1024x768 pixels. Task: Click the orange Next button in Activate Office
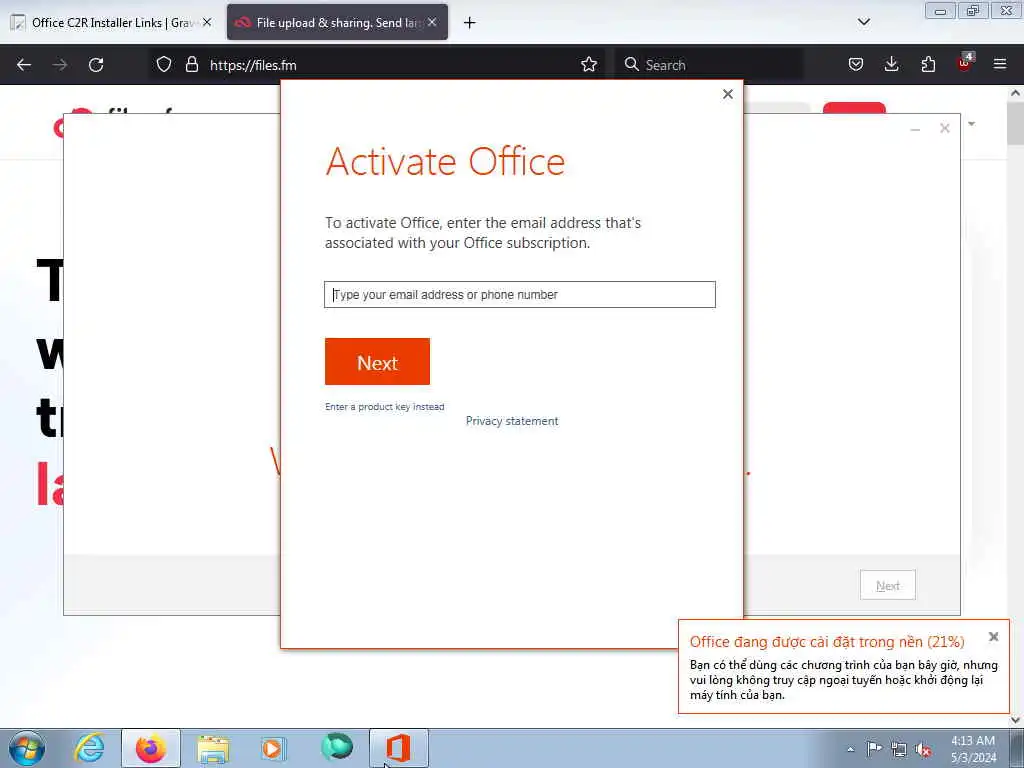click(377, 361)
